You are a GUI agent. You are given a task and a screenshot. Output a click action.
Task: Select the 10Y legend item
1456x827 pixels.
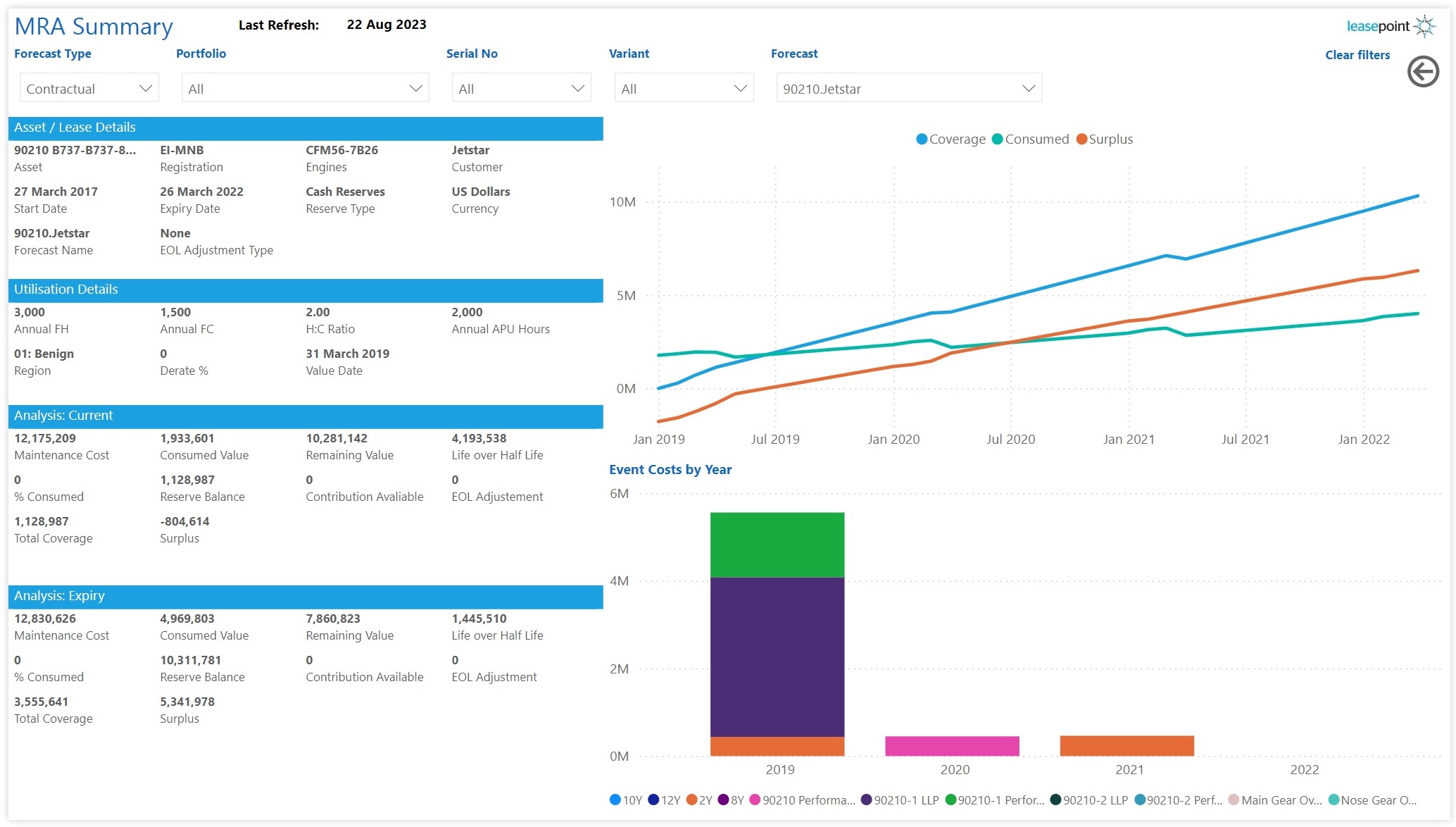pyautogui.click(x=626, y=800)
